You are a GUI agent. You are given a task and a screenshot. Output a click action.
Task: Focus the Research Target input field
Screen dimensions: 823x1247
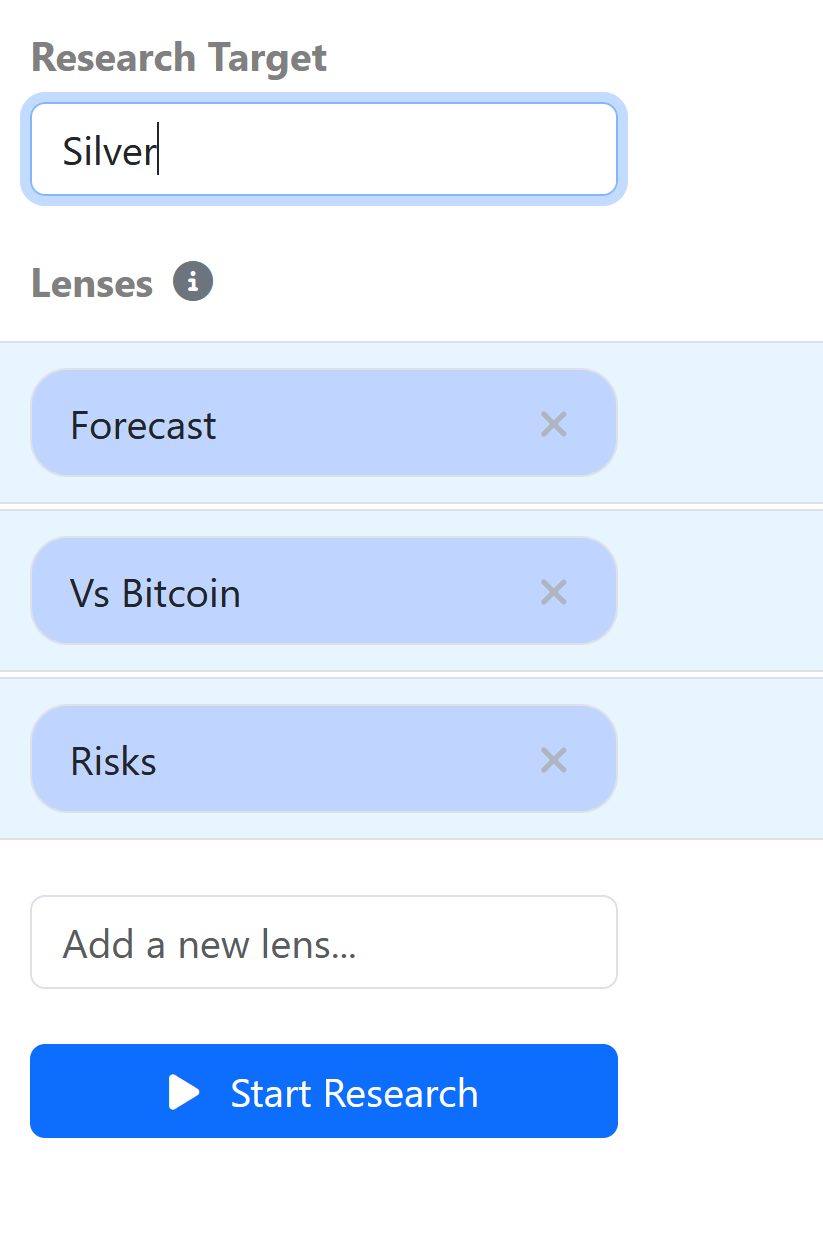324,149
